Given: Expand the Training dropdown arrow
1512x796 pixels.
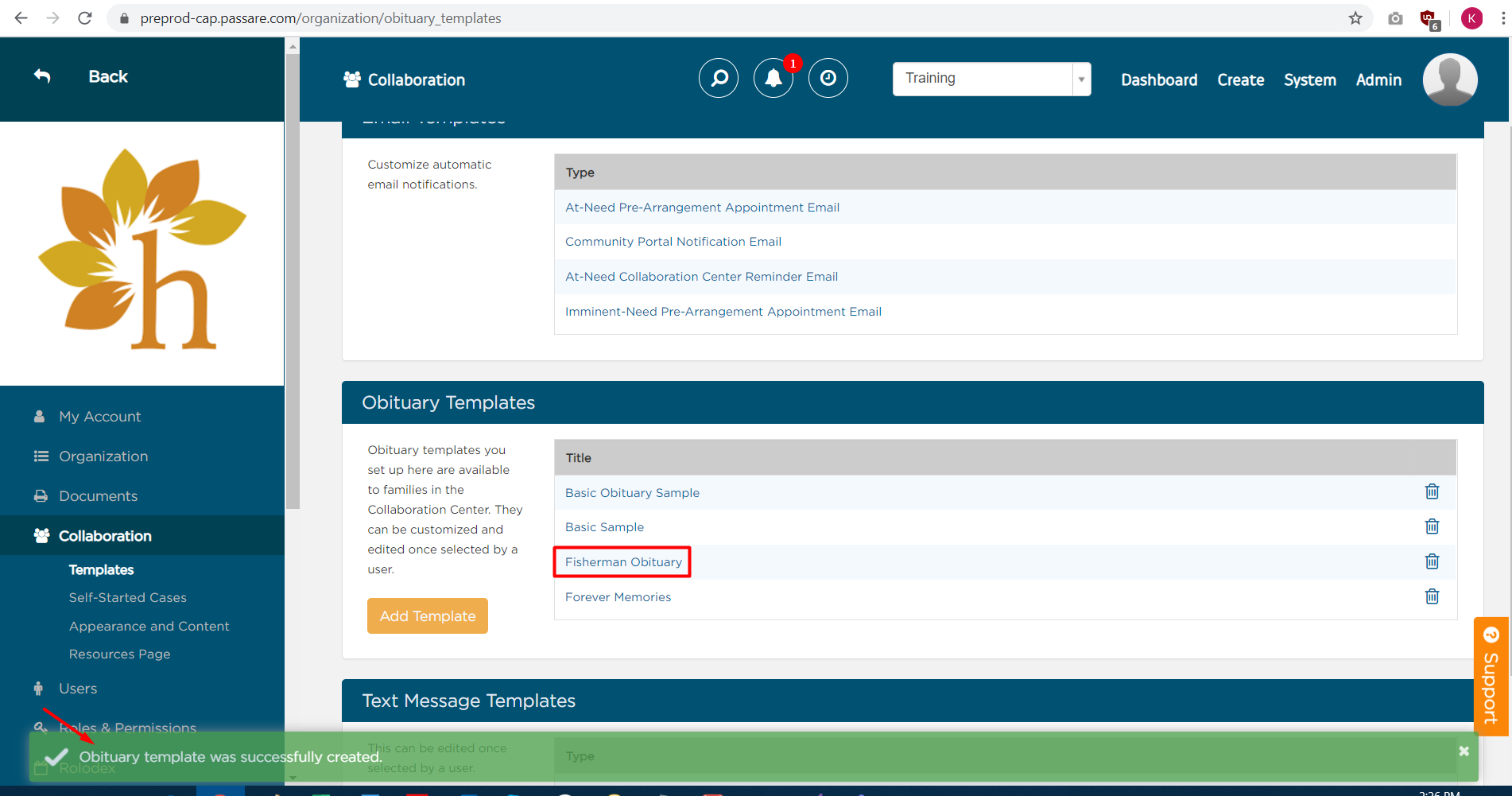Looking at the screenshot, I should [x=1081, y=80].
